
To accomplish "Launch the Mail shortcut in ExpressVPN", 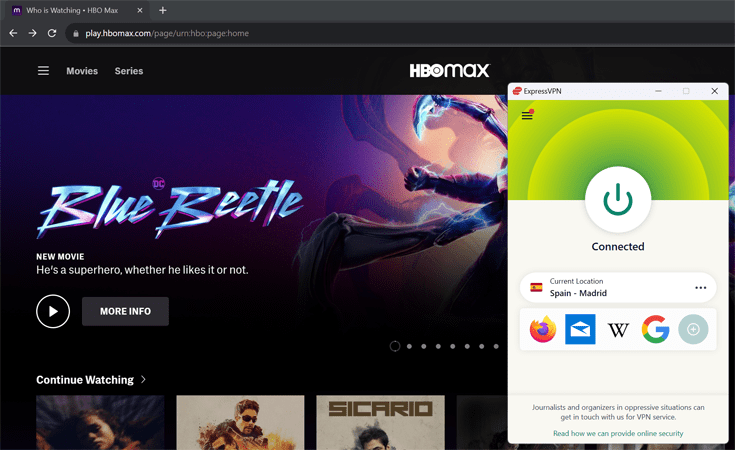I will coord(580,329).
